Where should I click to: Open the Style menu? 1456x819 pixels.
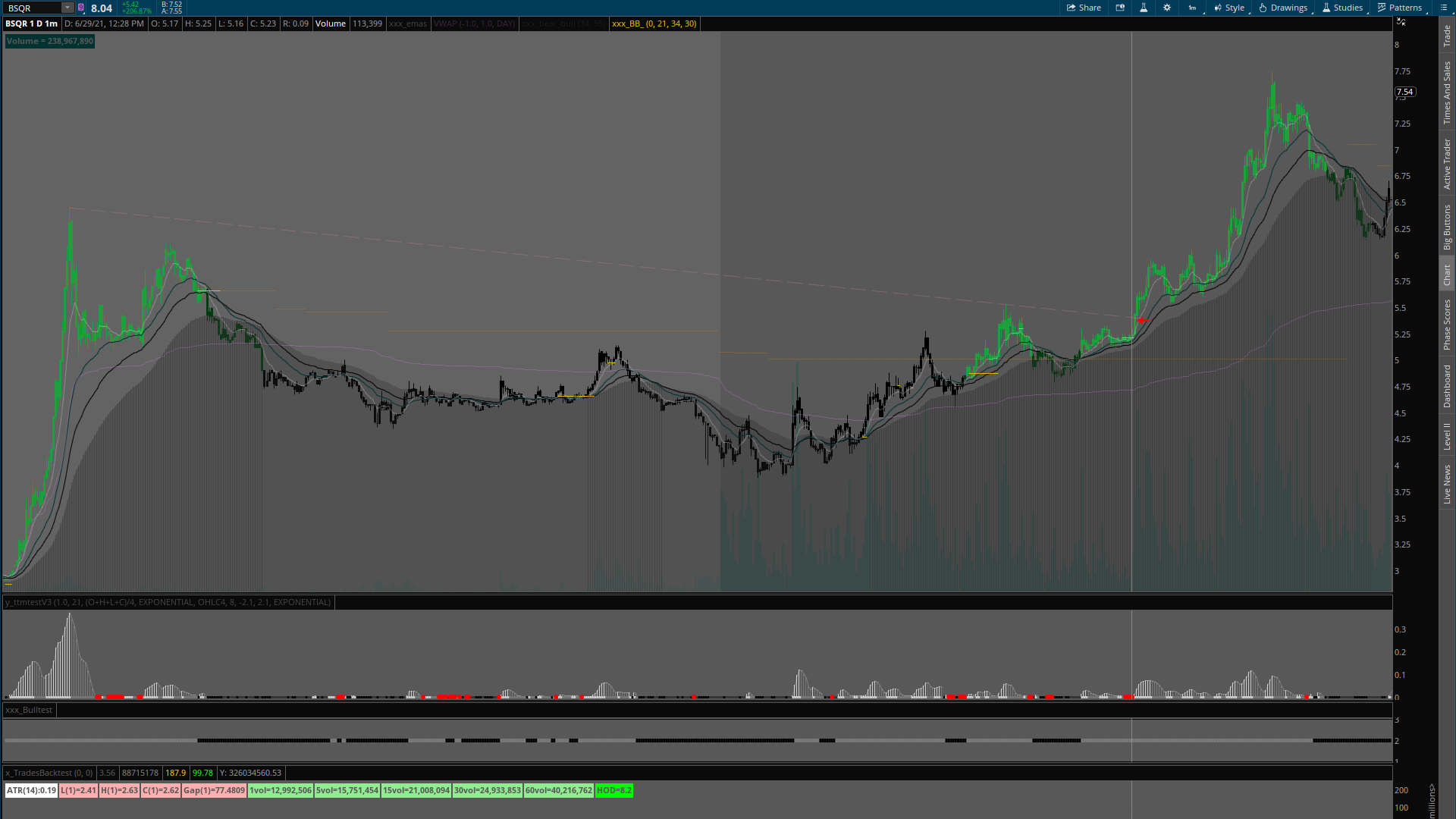(1228, 8)
